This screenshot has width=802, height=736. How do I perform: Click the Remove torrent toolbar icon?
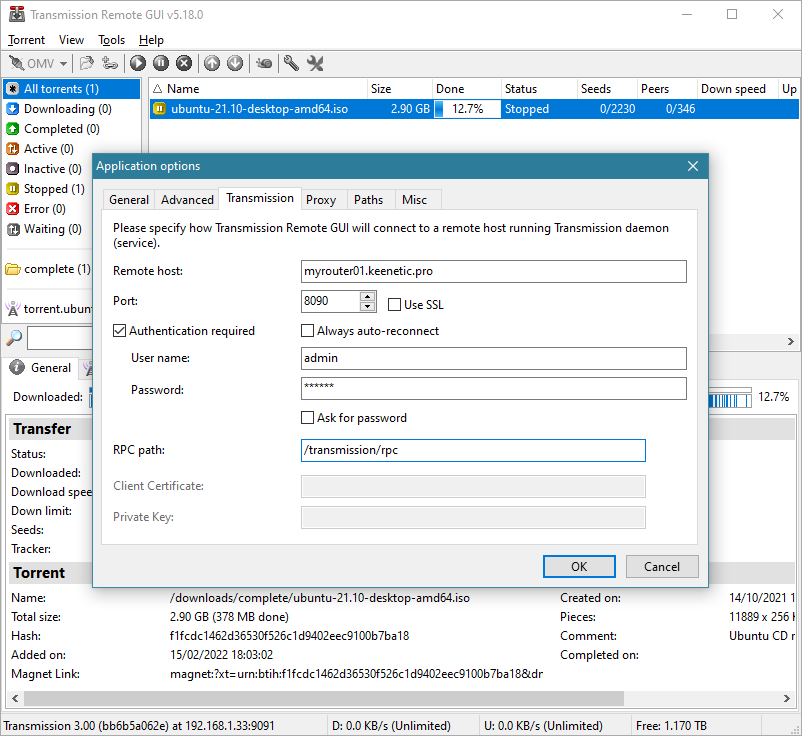[x=184, y=63]
